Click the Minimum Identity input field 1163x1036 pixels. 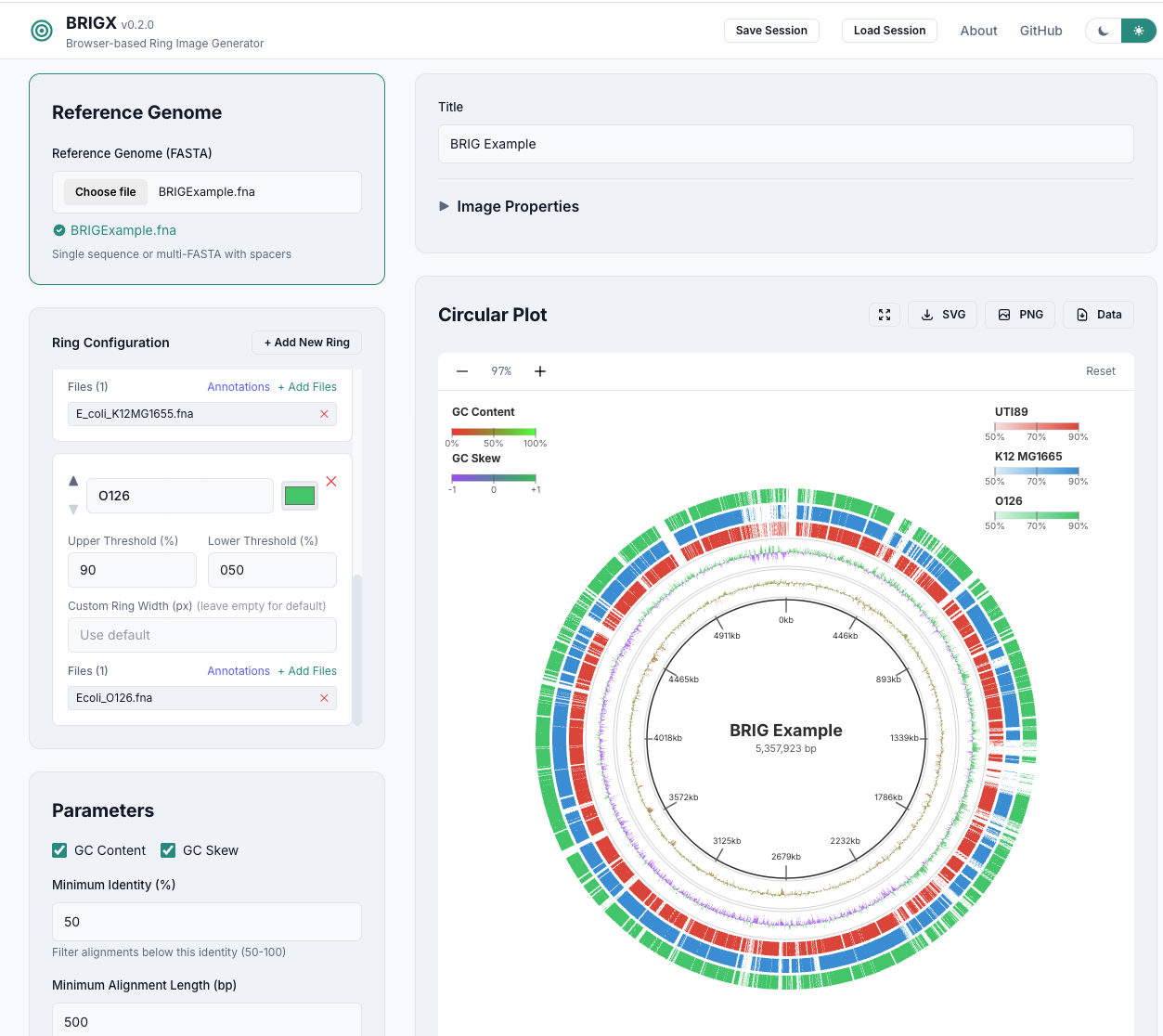[206, 922]
